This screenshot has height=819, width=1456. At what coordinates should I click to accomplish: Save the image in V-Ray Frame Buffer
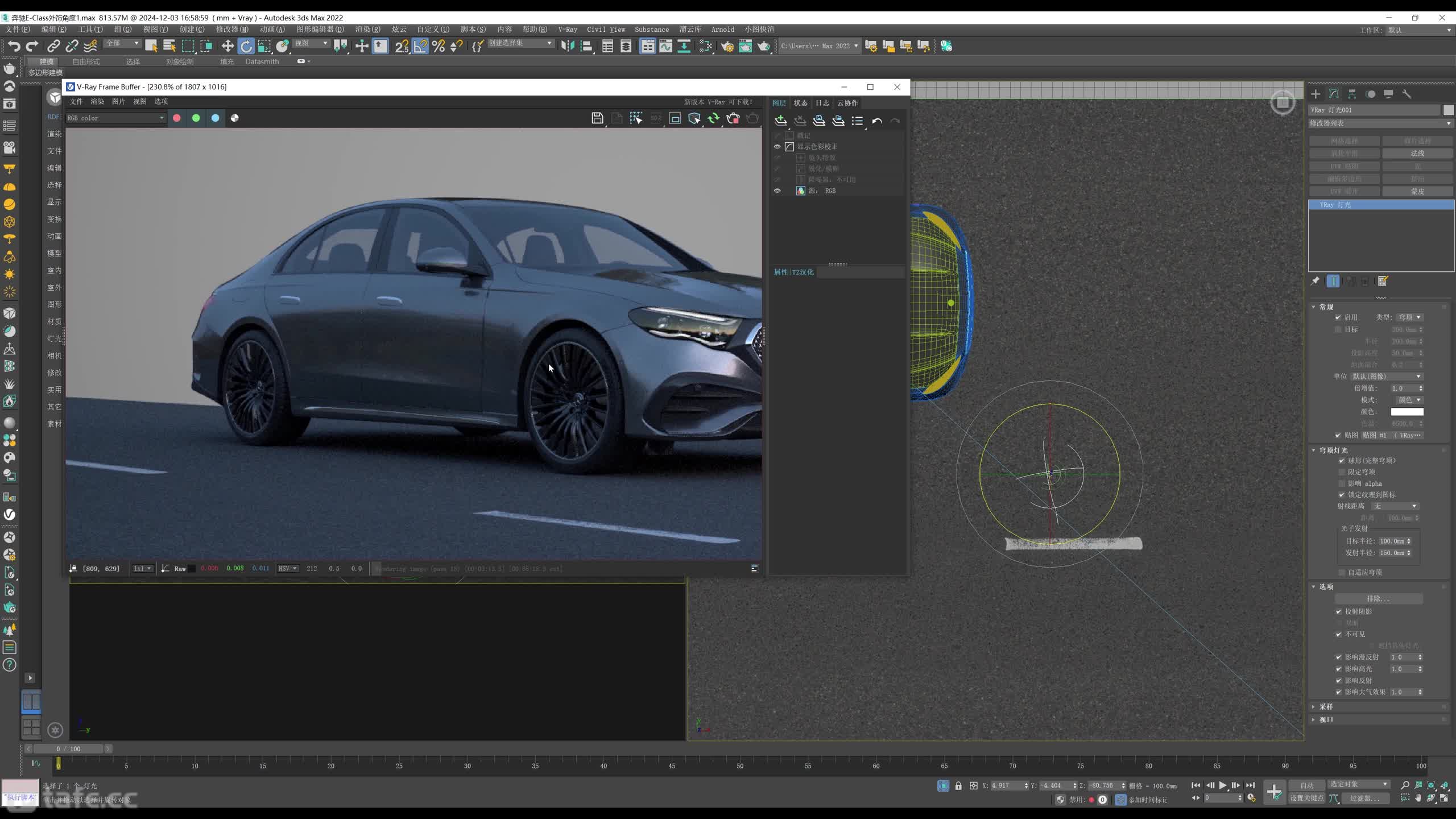click(597, 118)
